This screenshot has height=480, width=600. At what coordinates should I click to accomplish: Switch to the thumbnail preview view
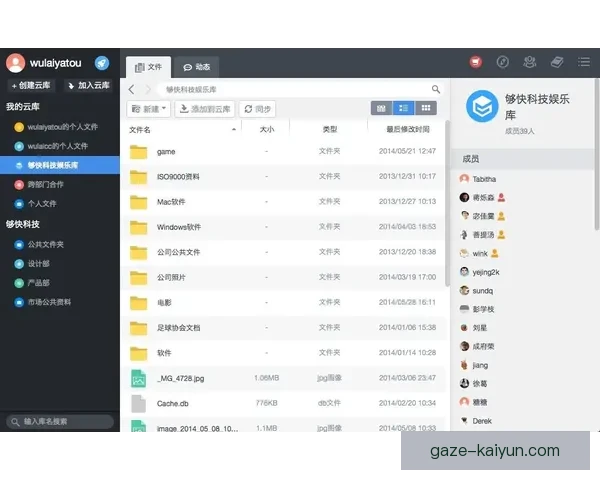[x=381, y=108]
